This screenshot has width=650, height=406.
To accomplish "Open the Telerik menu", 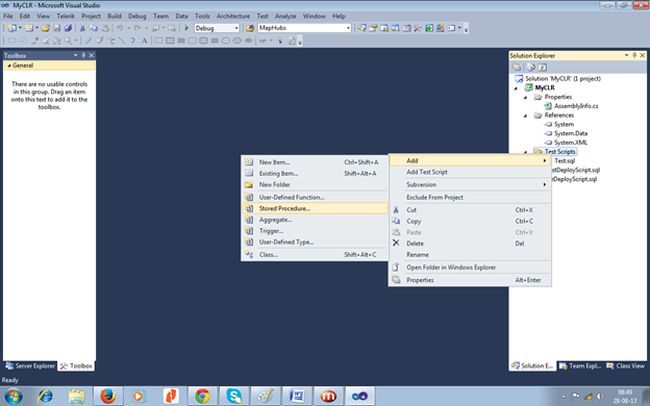I will click(66, 16).
